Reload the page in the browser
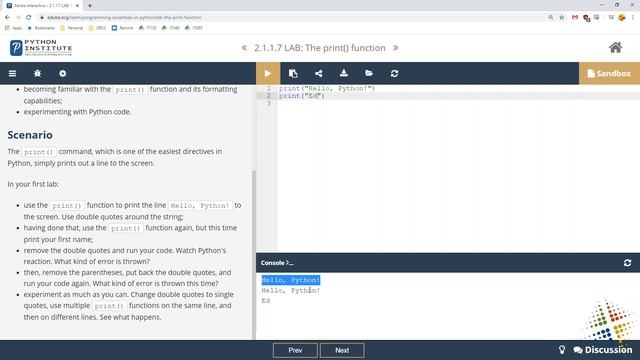The height and width of the screenshot is (360, 640). pyautogui.click(x=29, y=18)
